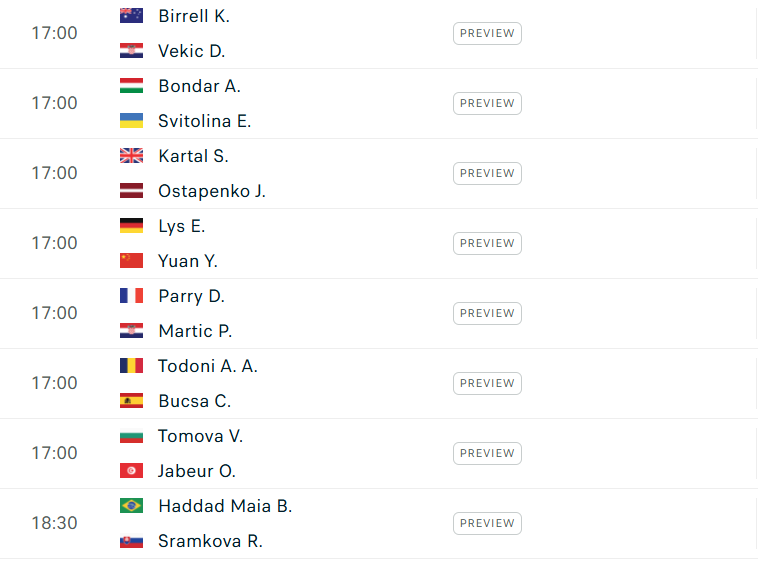Image resolution: width=758 pixels, height=562 pixels.
Task: Open the Preview for Birrell vs Vekic
Action: coord(487,33)
